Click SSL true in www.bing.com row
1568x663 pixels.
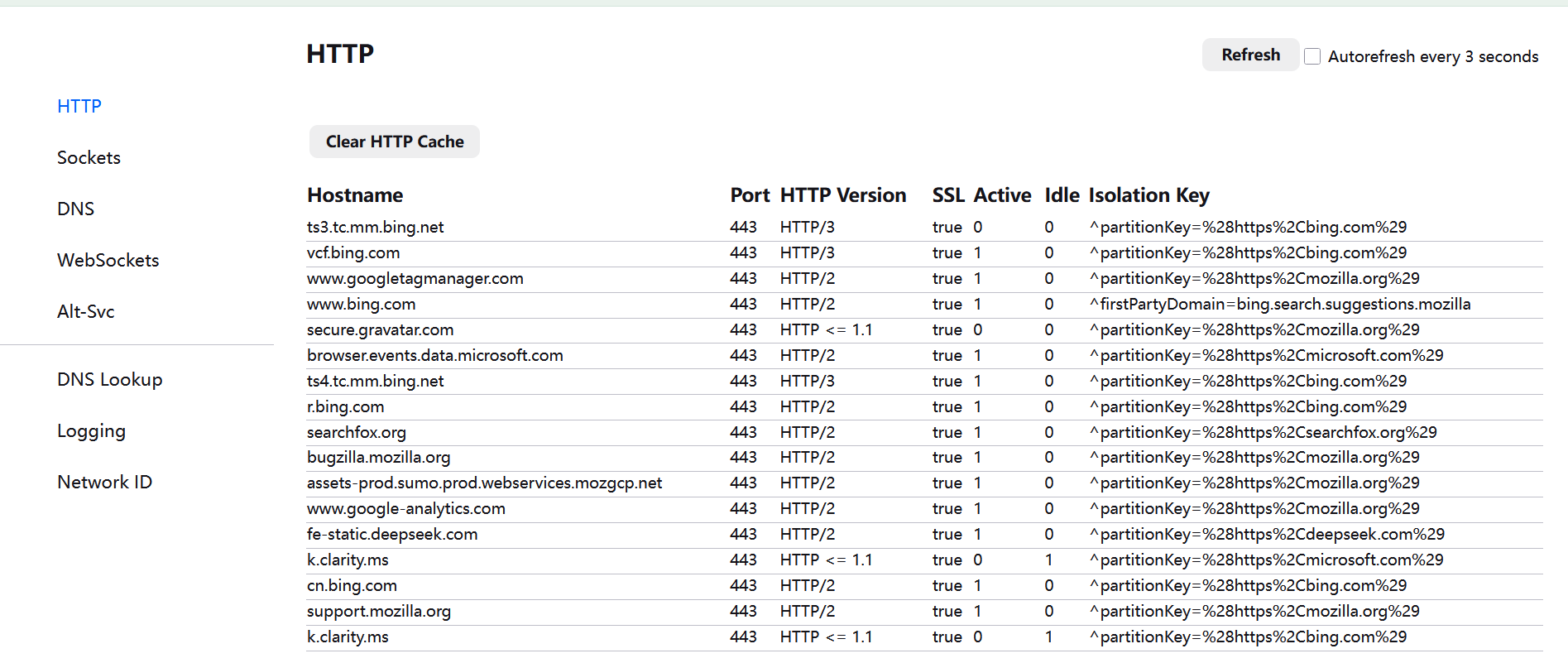(x=947, y=304)
